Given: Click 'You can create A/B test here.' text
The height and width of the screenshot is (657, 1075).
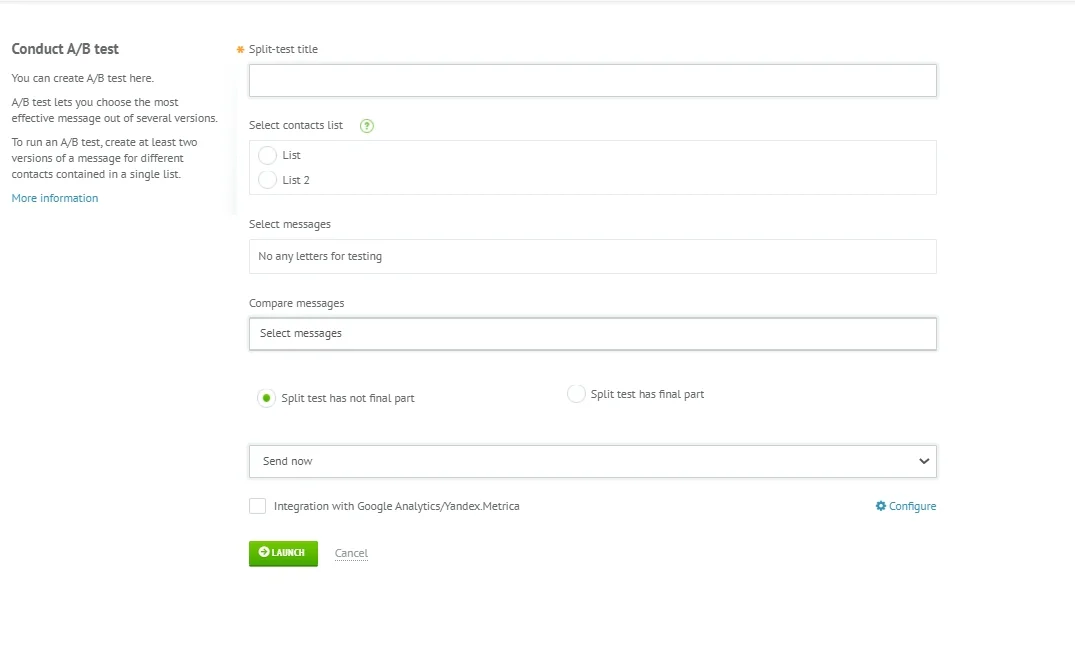Looking at the screenshot, I should tap(82, 77).
